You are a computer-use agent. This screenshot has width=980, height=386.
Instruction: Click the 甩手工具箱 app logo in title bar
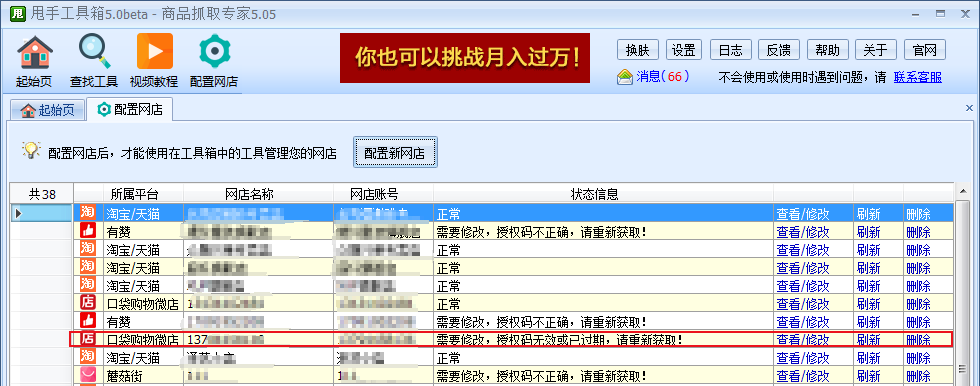click(x=18, y=14)
